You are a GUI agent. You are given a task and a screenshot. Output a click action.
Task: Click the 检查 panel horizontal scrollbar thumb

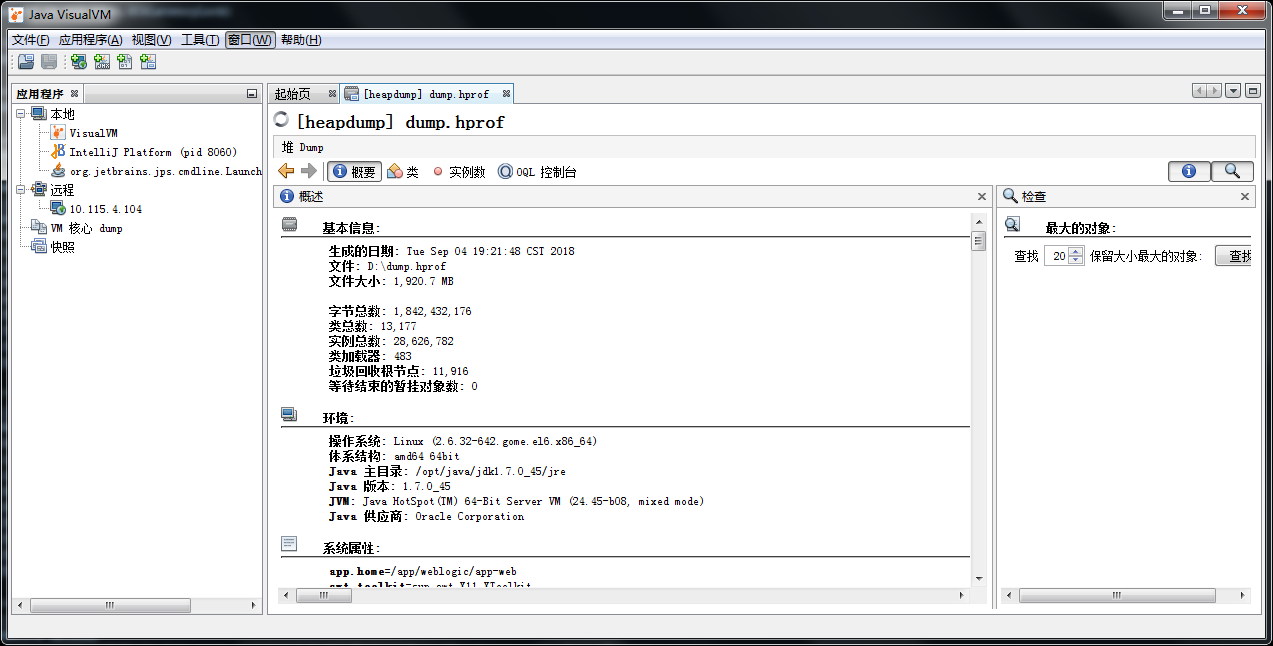[1117, 595]
